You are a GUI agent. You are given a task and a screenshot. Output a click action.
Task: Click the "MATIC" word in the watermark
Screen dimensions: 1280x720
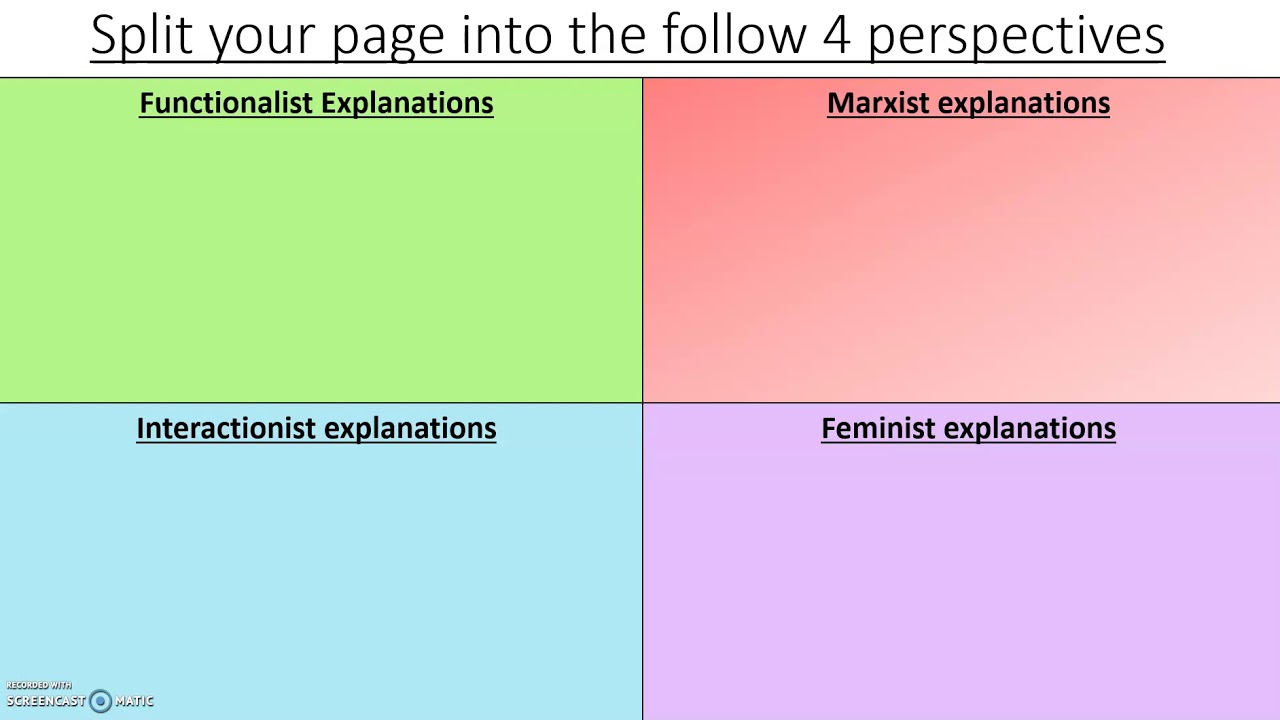coord(134,701)
